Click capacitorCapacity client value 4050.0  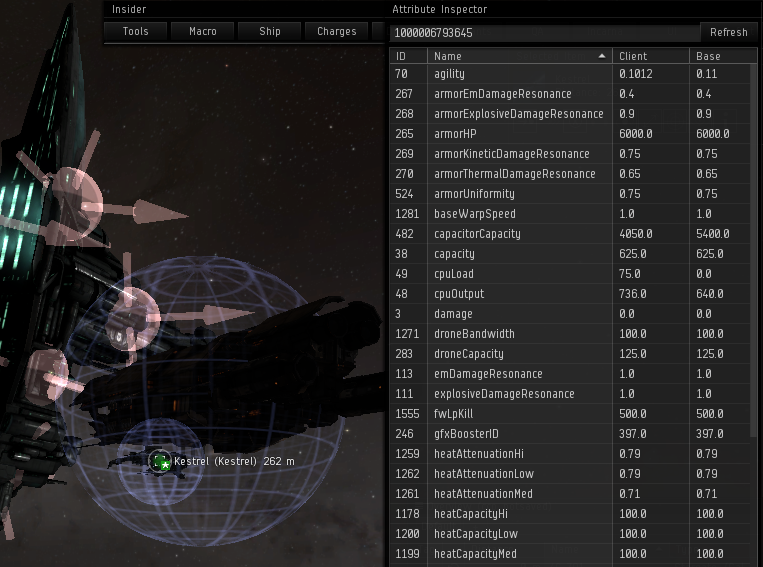pos(636,234)
